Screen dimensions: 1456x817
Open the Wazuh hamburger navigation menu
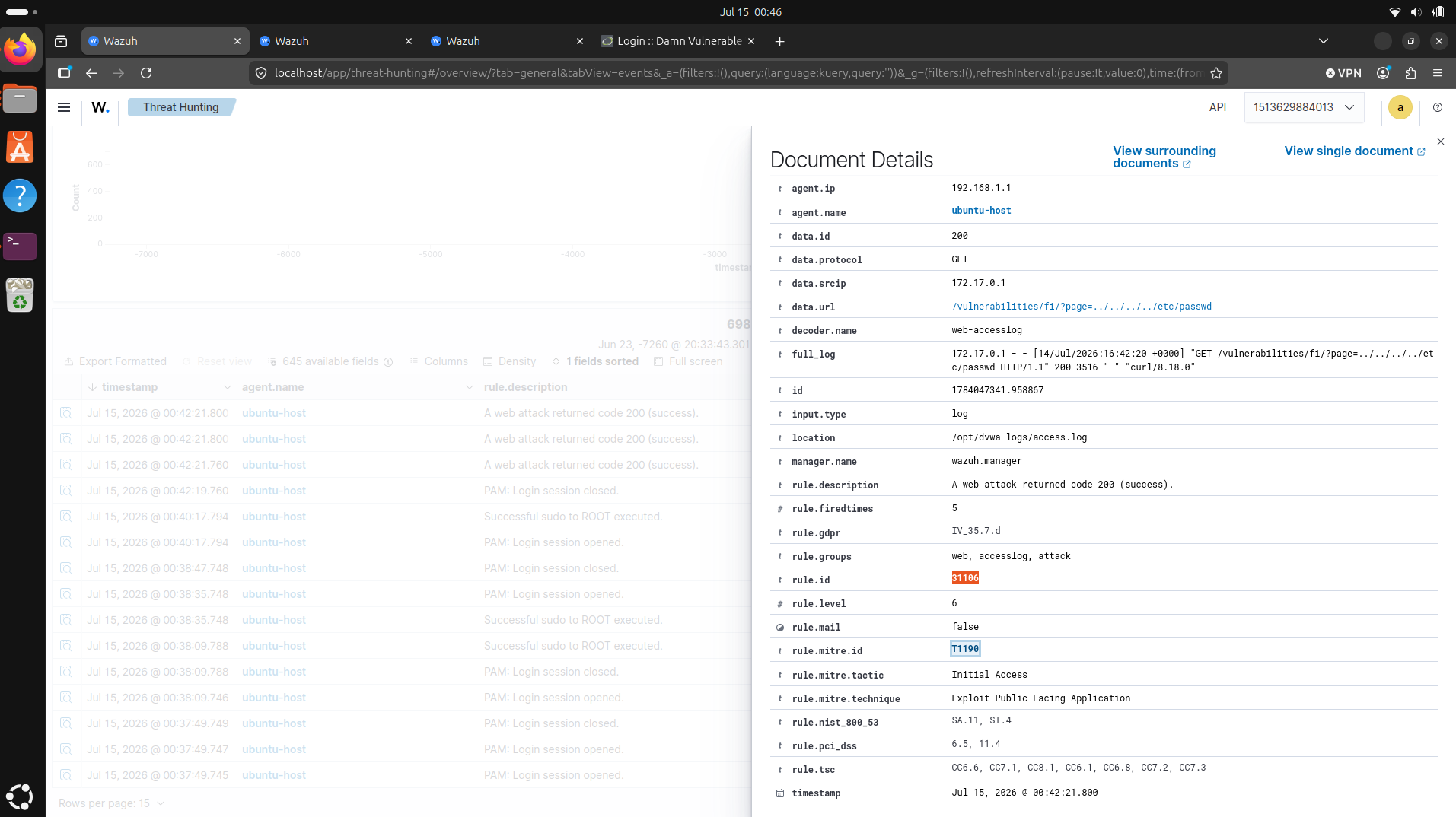coord(64,107)
